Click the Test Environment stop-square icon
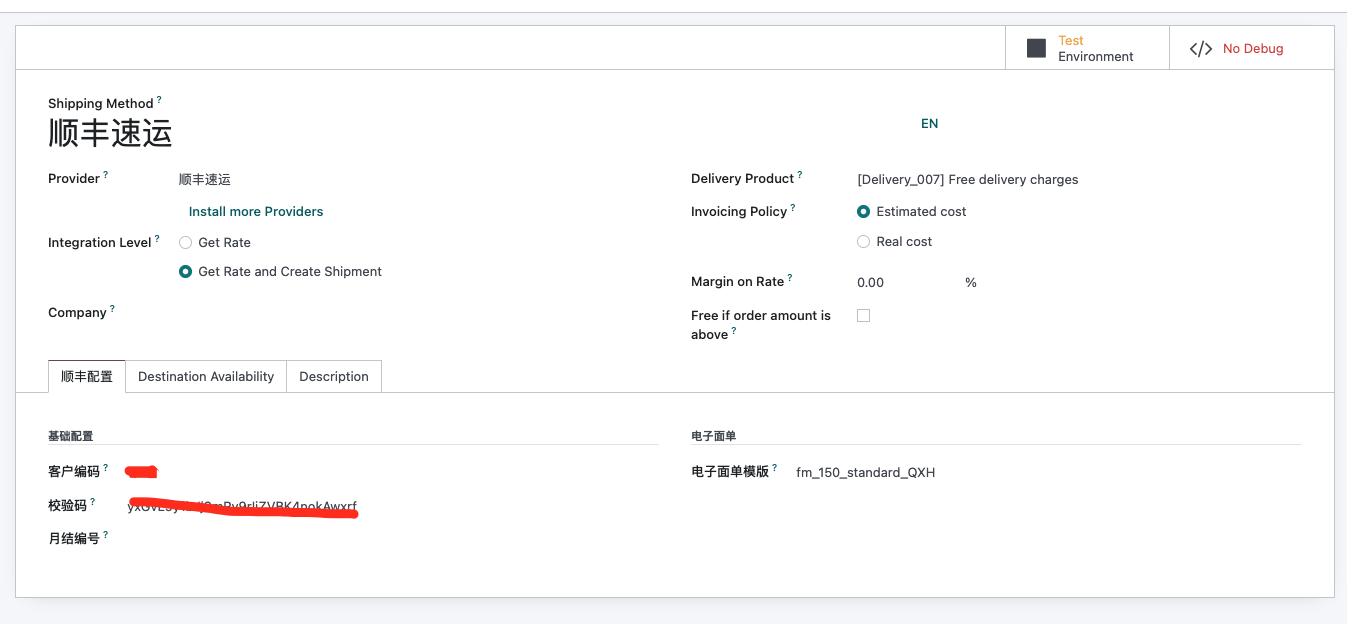The width and height of the screenshot is (1347, 624). [x=1036, y=48]
